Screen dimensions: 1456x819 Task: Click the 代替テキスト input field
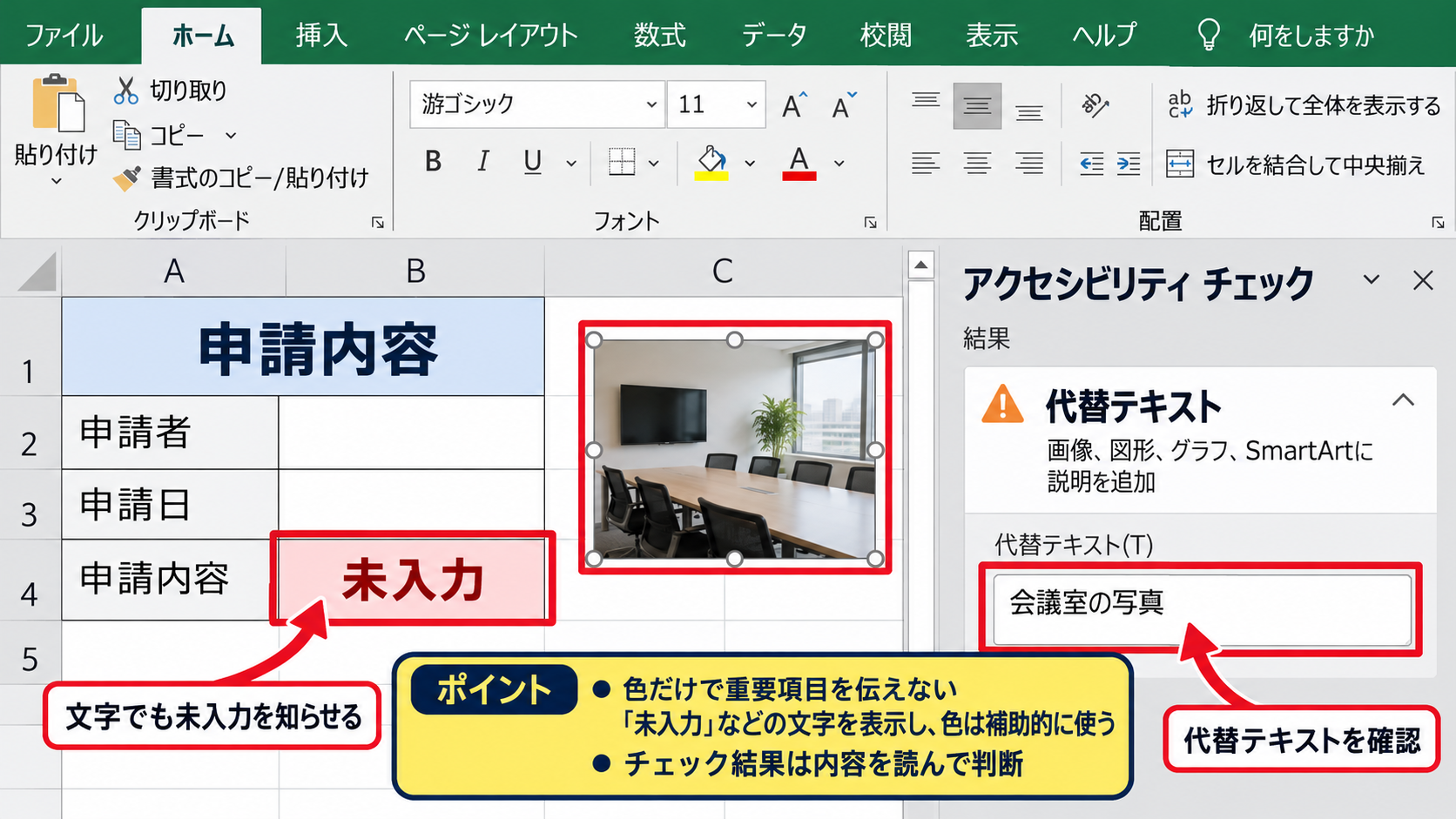1202,609
